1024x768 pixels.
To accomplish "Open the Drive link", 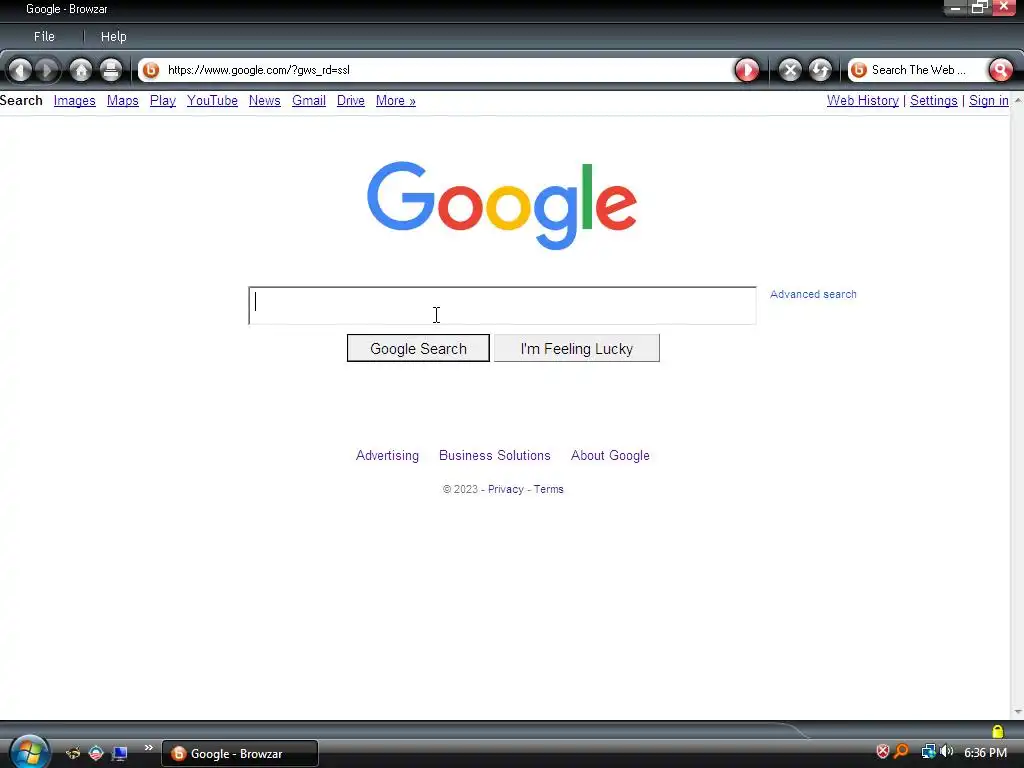I will click(x=351, y=101).
